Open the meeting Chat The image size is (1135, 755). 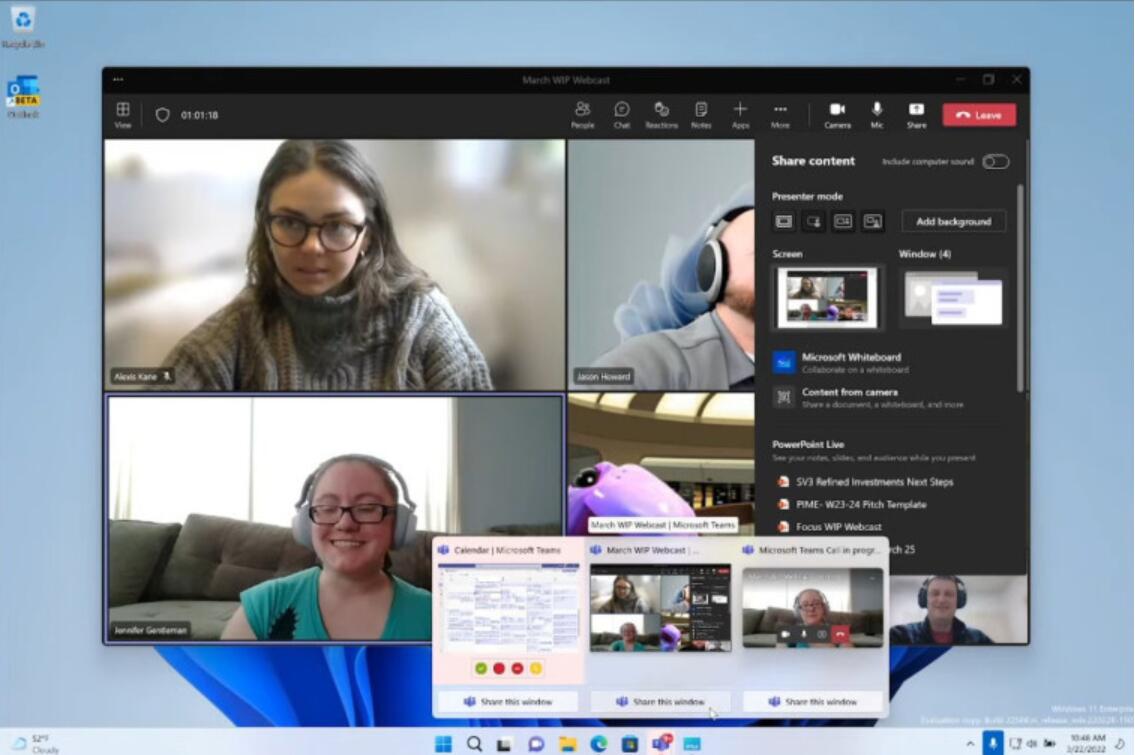tap(621, 114)
